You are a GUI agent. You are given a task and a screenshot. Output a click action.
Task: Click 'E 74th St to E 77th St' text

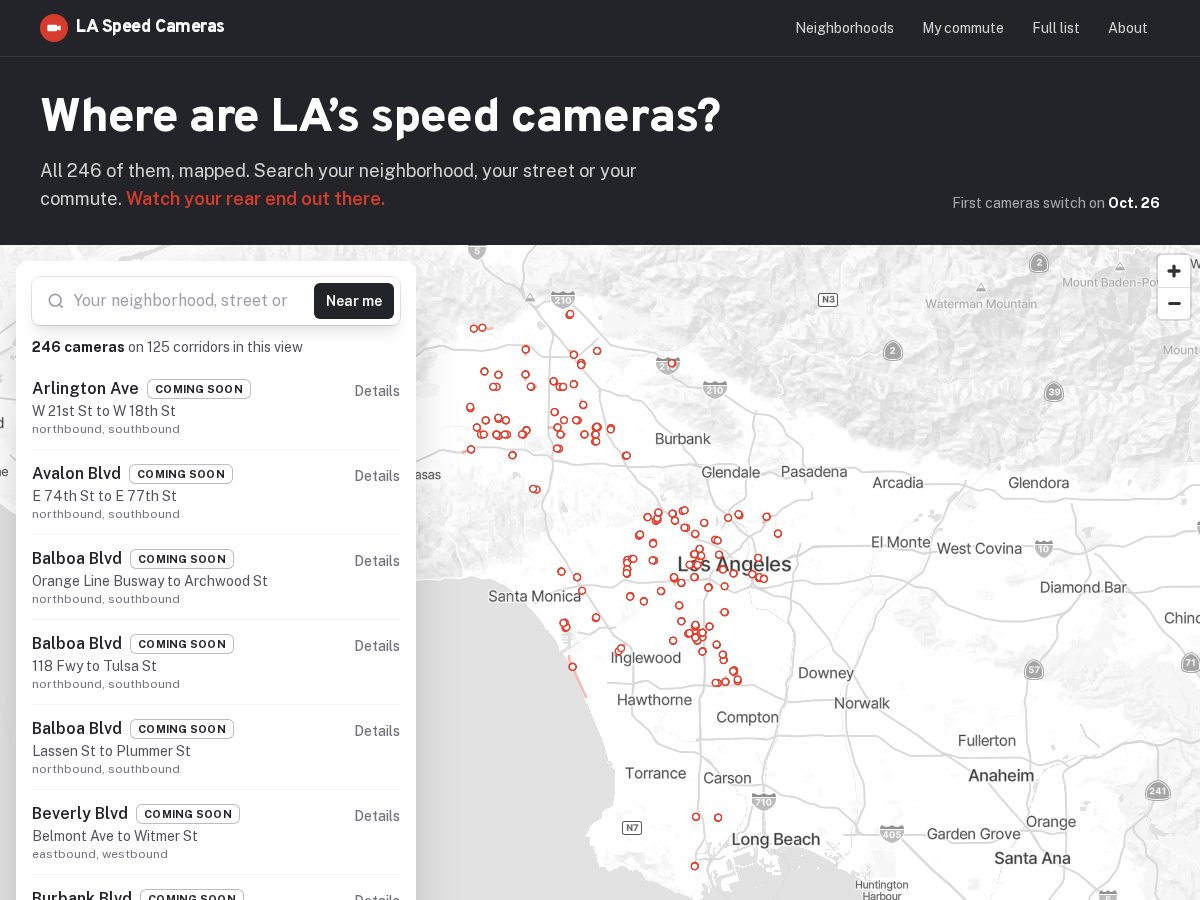(x=104, y=496)
